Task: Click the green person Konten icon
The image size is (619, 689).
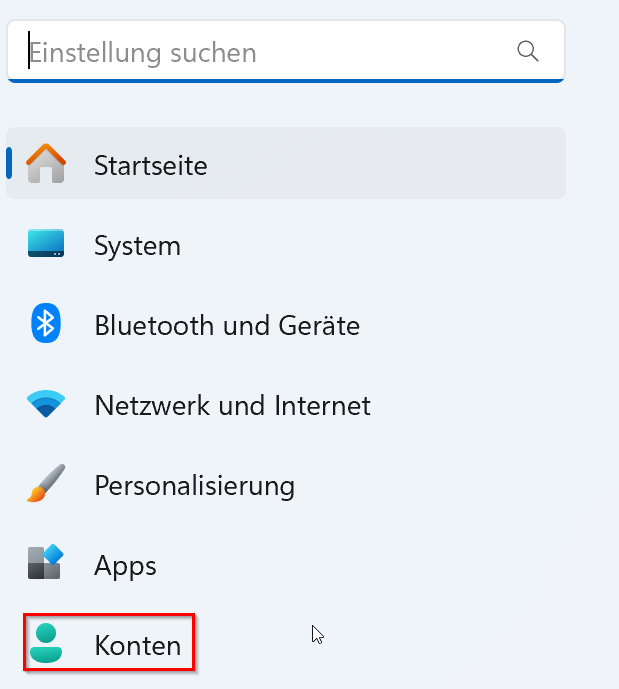Action: (46, 643)
